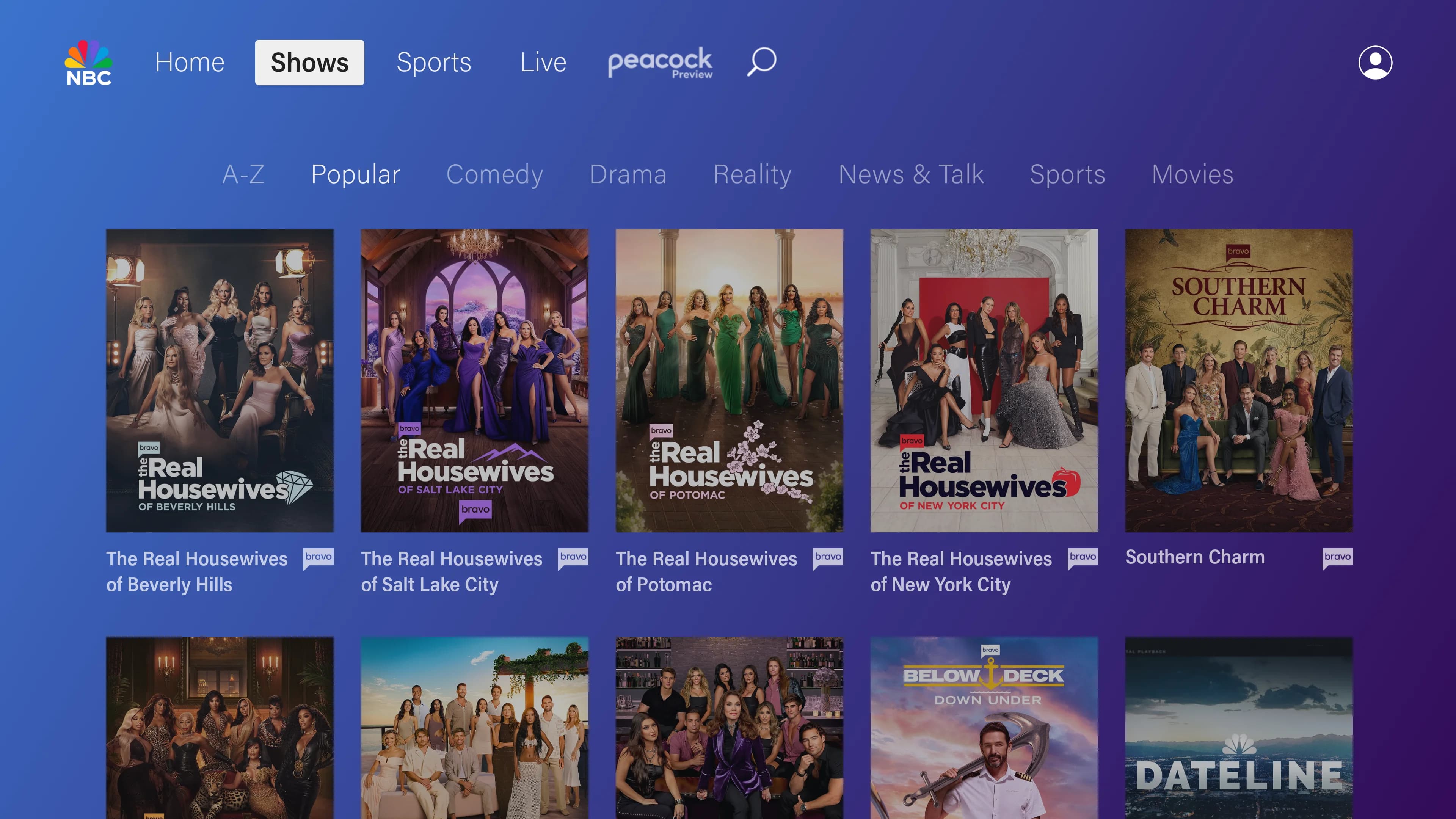
Task: Open the bar-setting cast poster with purple velvet suit
Action: coord(729,728)
